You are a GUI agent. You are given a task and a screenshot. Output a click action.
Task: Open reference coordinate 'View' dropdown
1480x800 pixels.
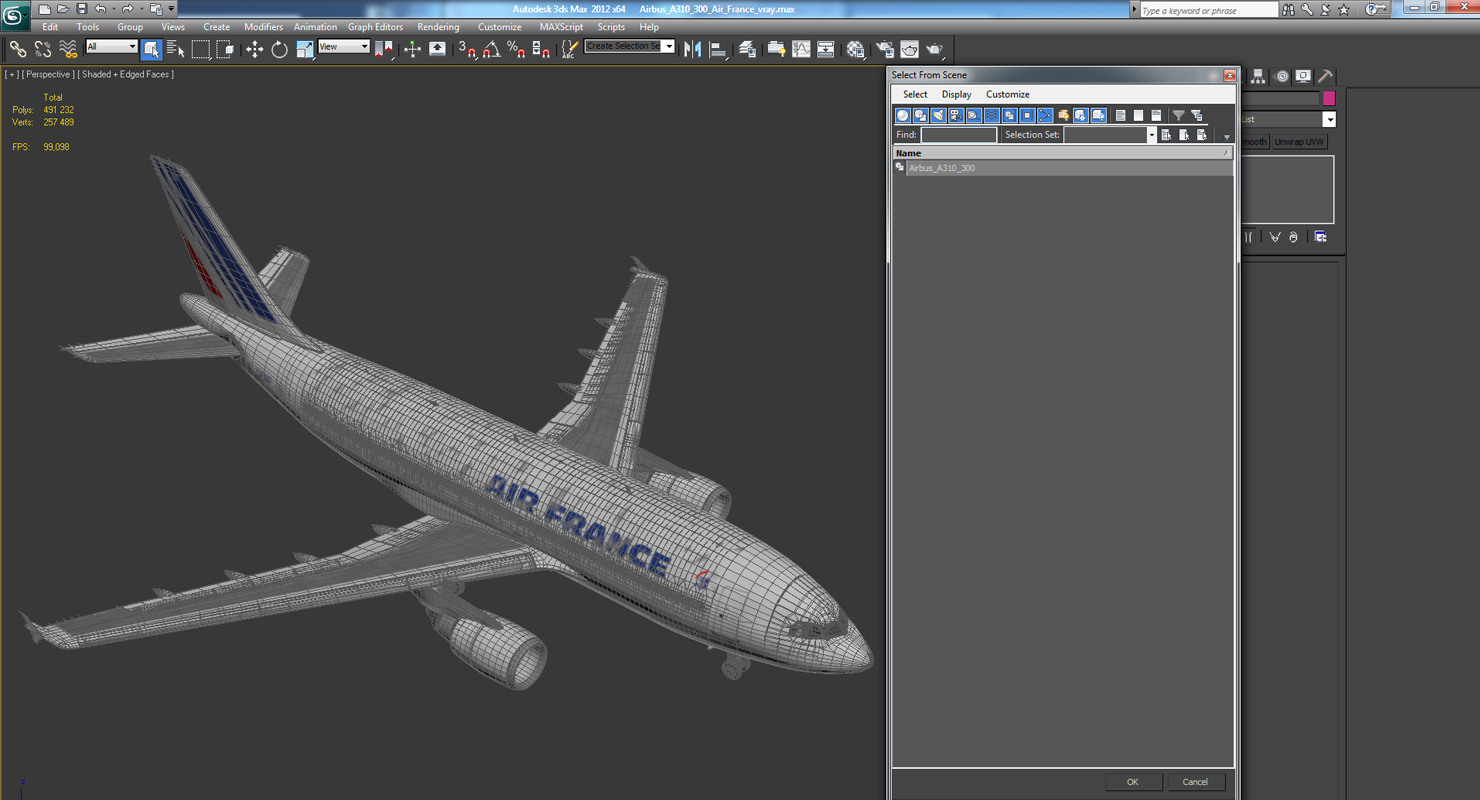tap(343, 47)
